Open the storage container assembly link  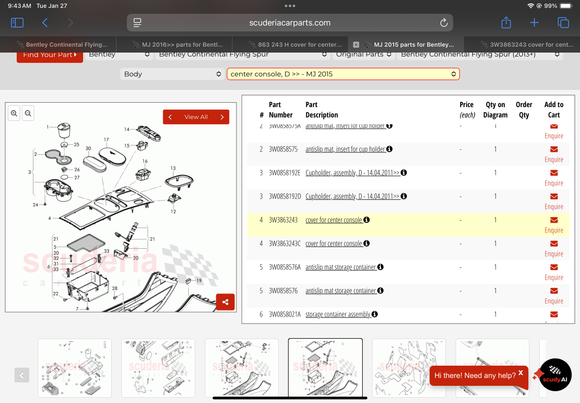pyautogui.click(x=338, y=315)
